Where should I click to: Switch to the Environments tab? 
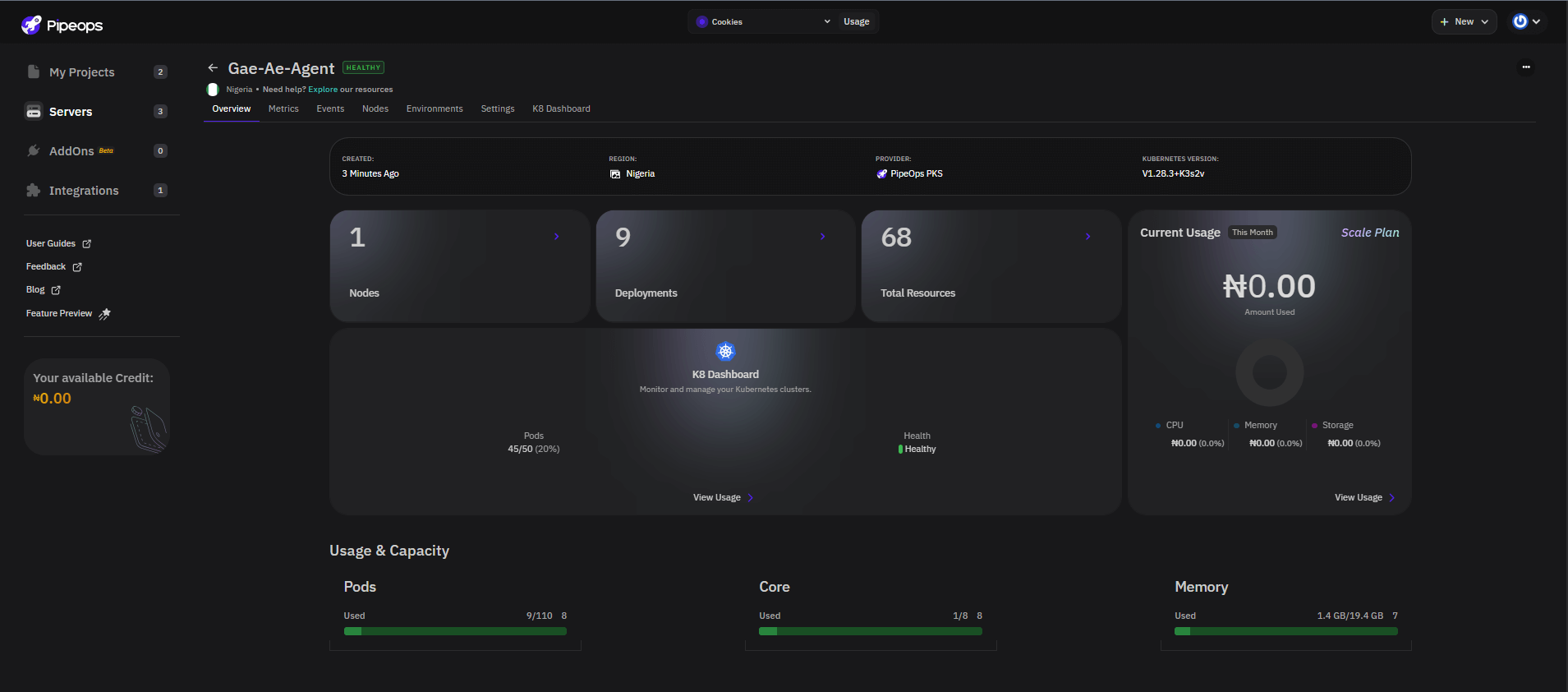435,108
